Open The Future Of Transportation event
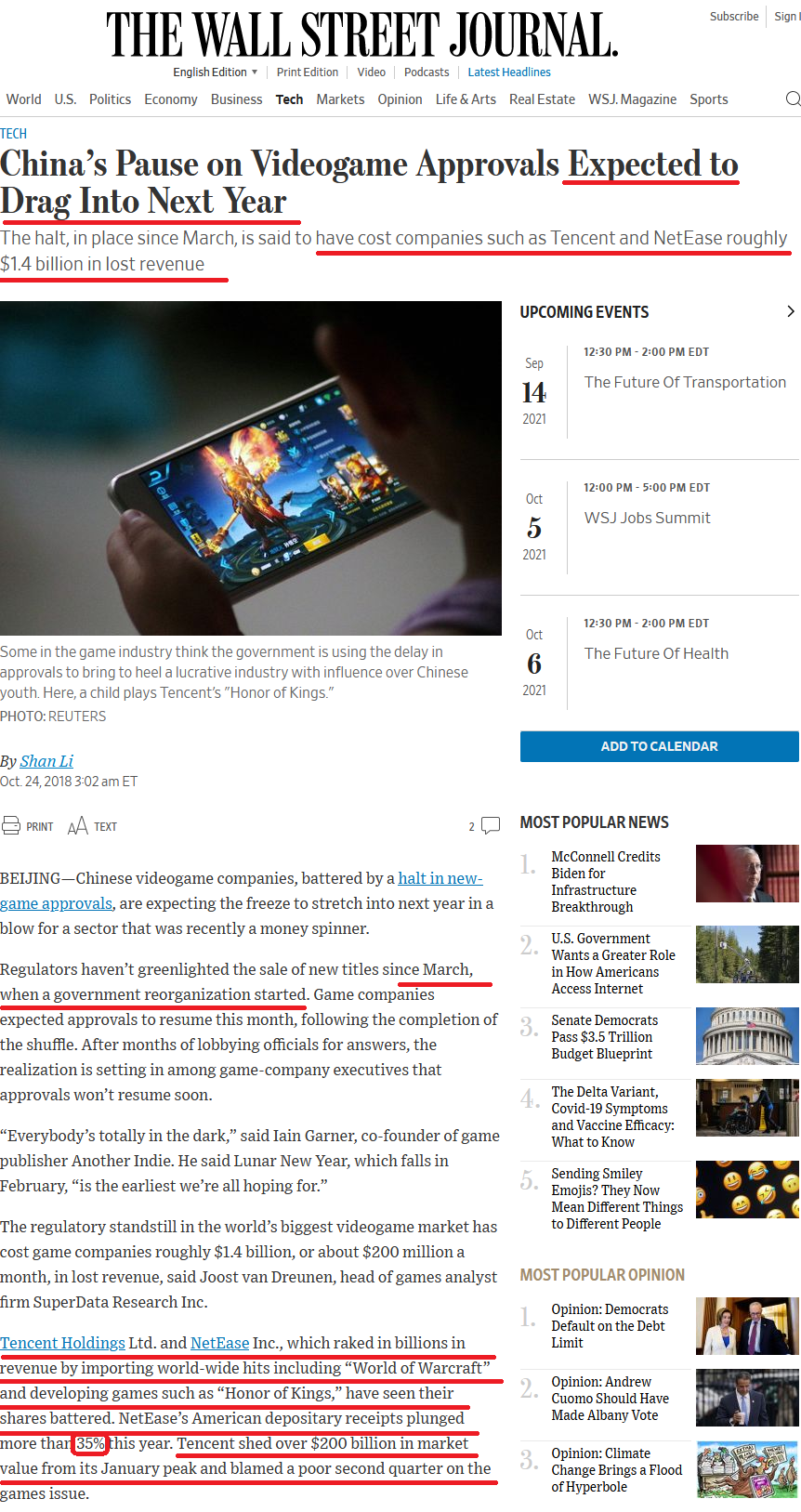 coord(685,382)
